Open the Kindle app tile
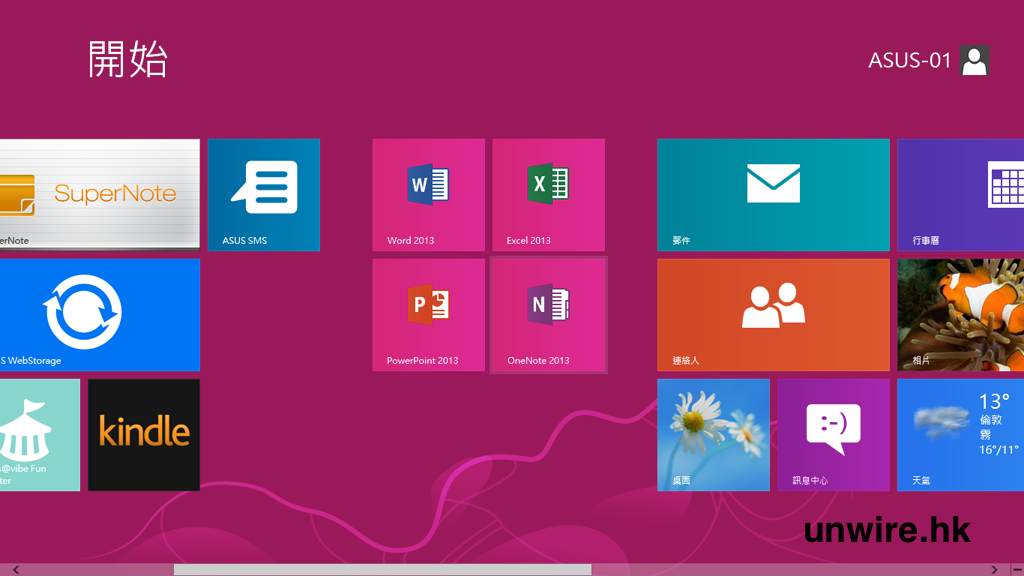The height and width of the screenshot is (576, 1024). [143, 434]
